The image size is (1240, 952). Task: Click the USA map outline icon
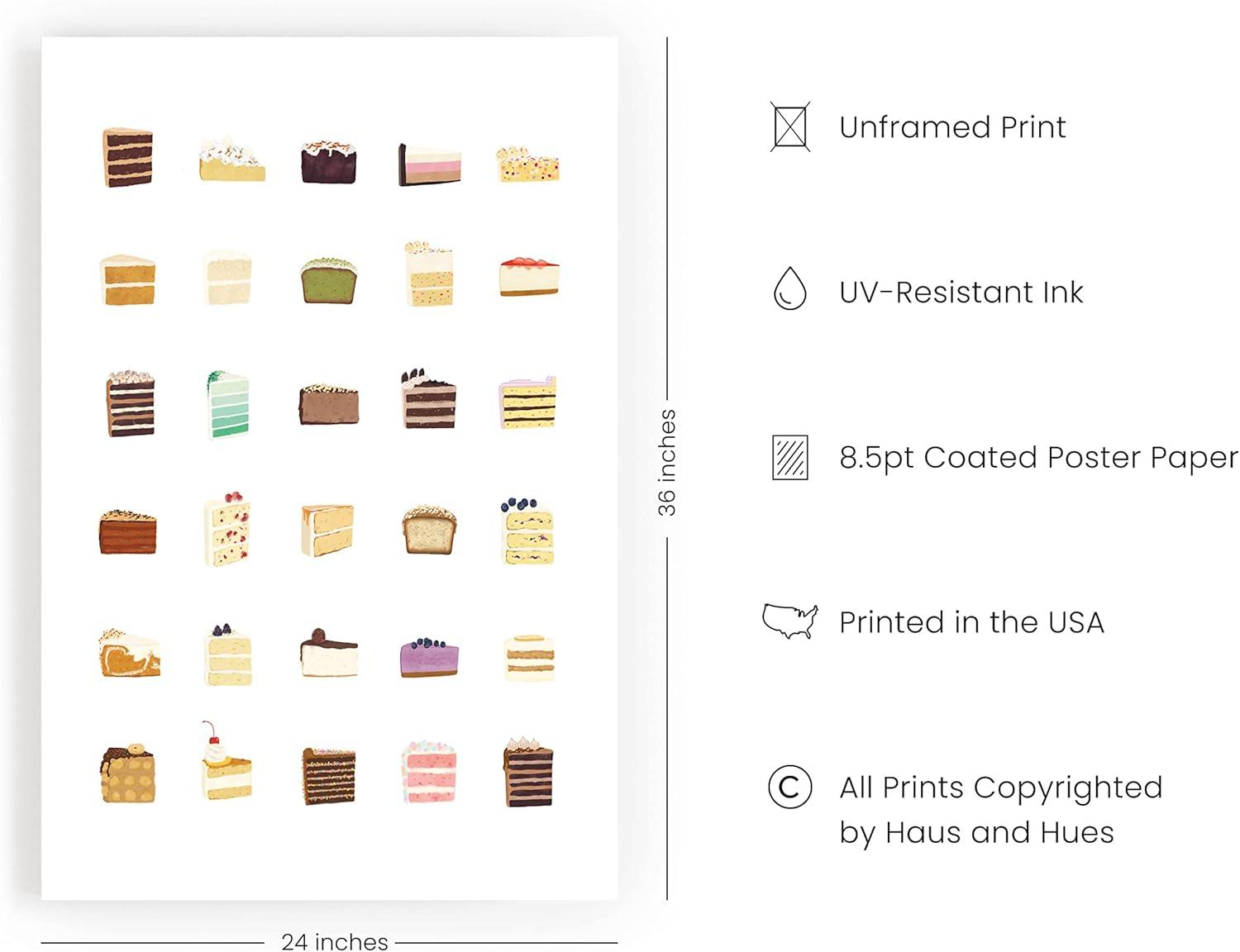[x=789, y=621]
